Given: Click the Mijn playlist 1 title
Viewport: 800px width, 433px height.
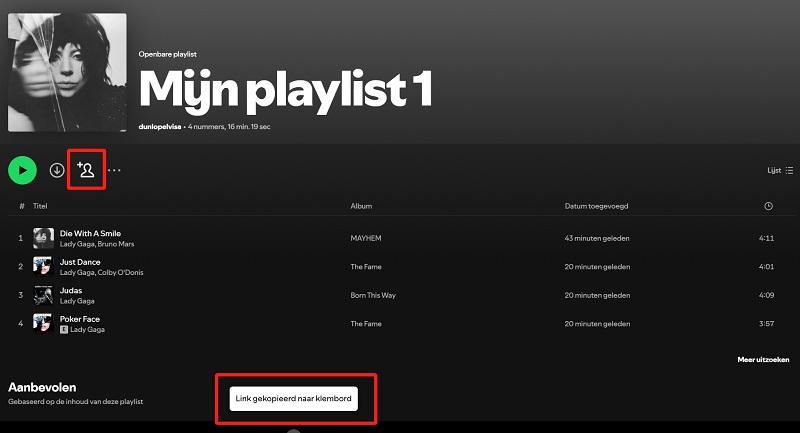Looking at the screenshot, I should [x=286, y=91].
